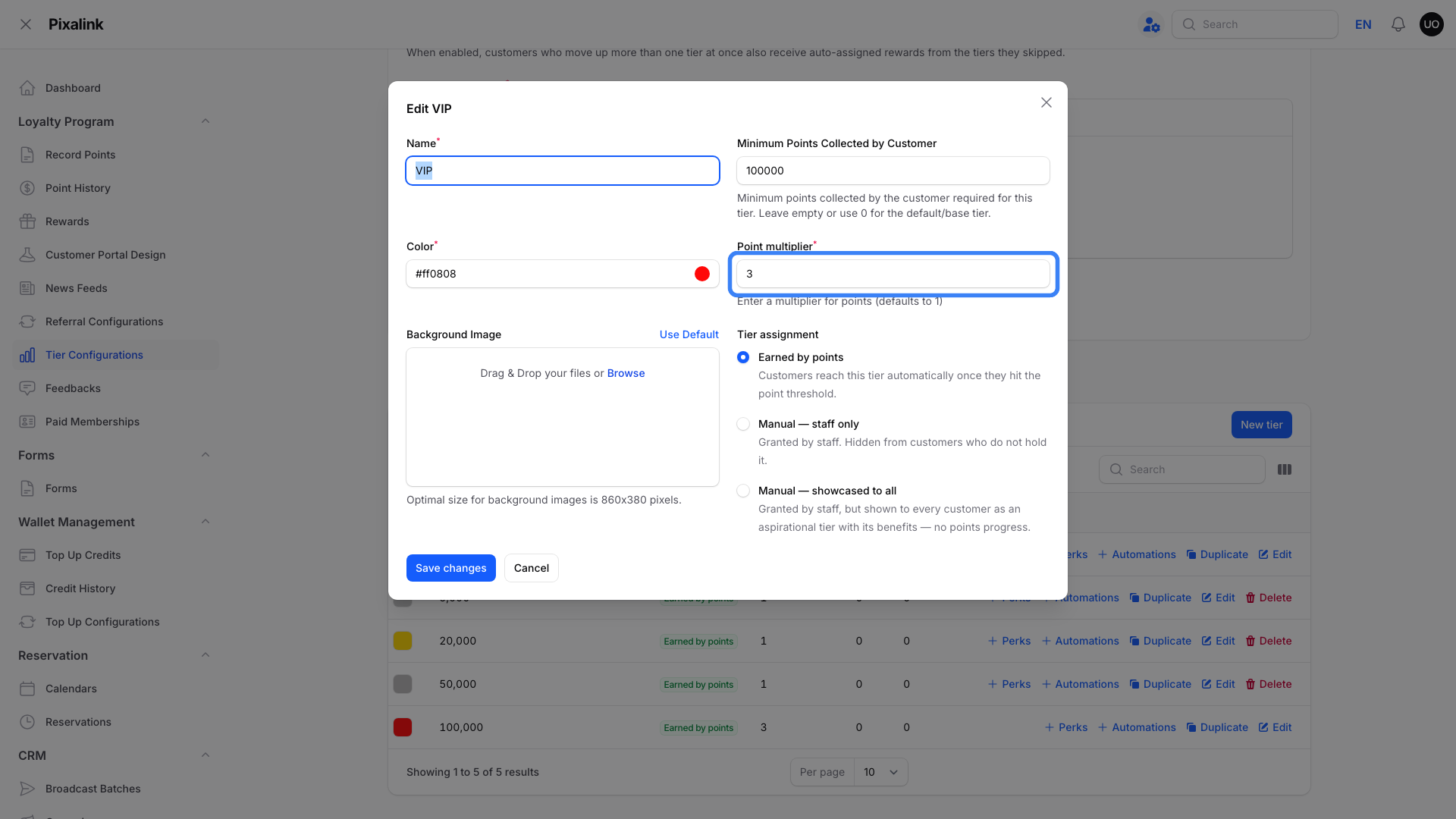Image resolution: width=1456 pixels, height=819 pixels.
Task: Click the red color swatch
Action: [702, 274]
